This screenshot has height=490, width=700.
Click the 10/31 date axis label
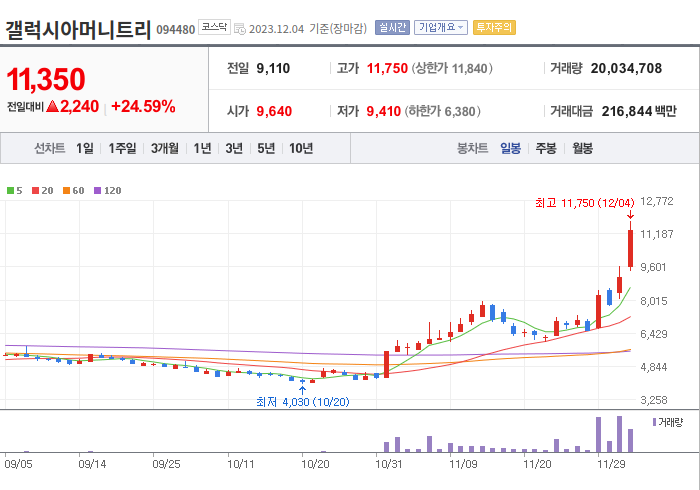point(389,465)
